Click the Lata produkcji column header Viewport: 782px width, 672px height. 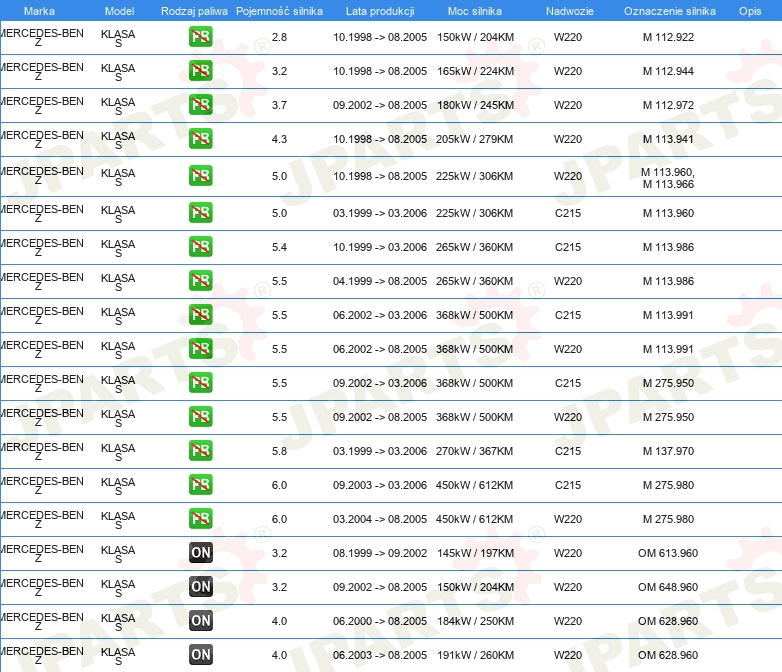380,11
